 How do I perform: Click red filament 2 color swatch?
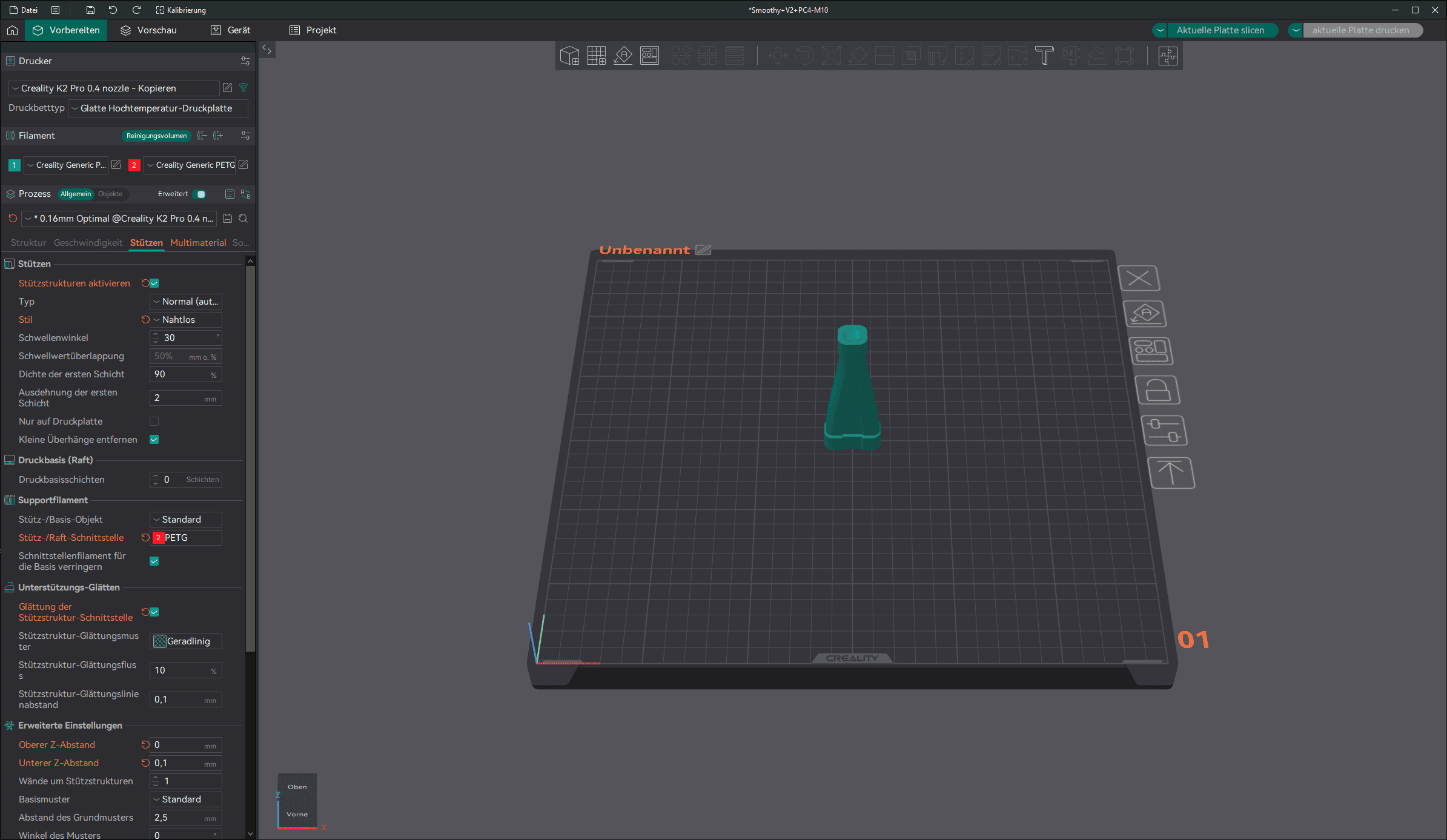[134, 165]
